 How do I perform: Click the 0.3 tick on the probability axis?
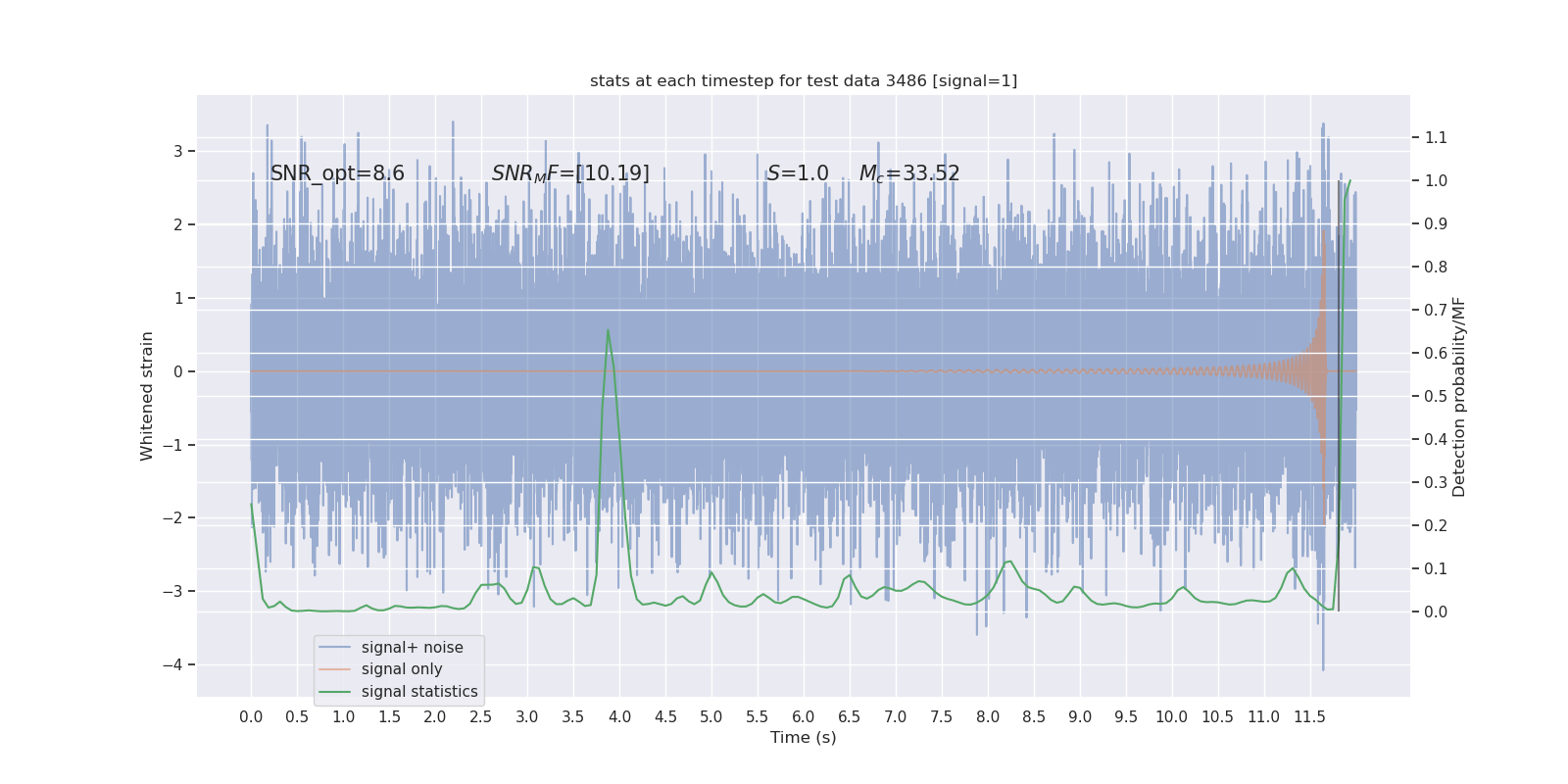pos(1436,482)
